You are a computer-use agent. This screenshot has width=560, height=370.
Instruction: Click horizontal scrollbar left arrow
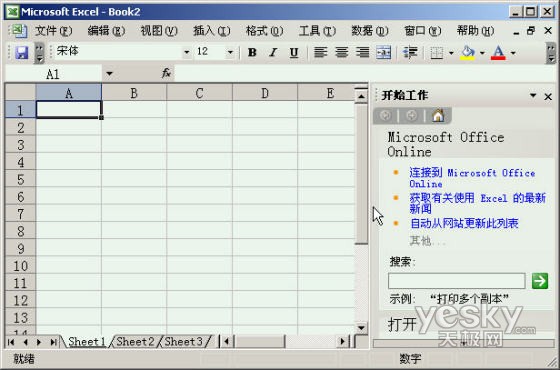pyautogui.click(x=226, y=342)
